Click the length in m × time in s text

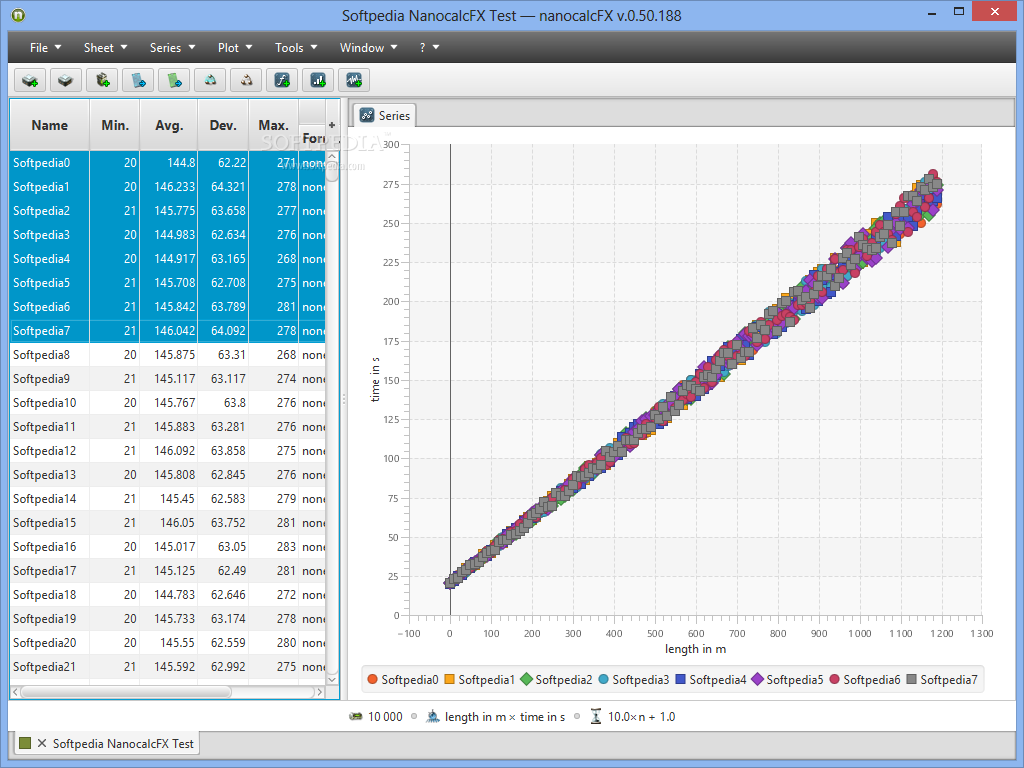pos(505,716)
